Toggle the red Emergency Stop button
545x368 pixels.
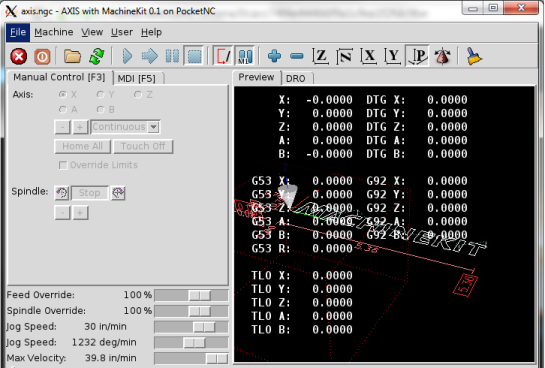tap(18, 56)
